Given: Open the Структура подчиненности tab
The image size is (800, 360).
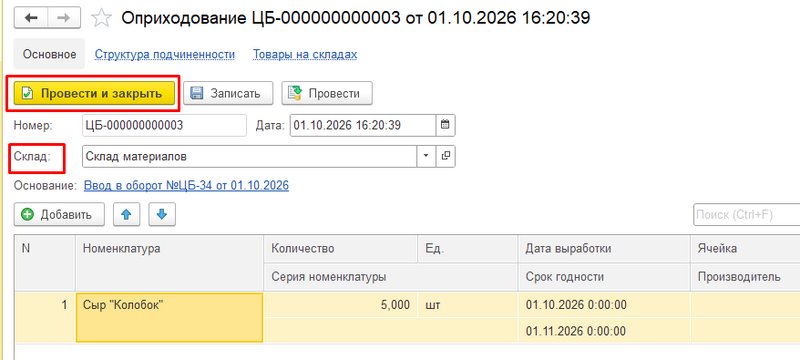Looking at the screenshot, I should (x=165, y=55).
